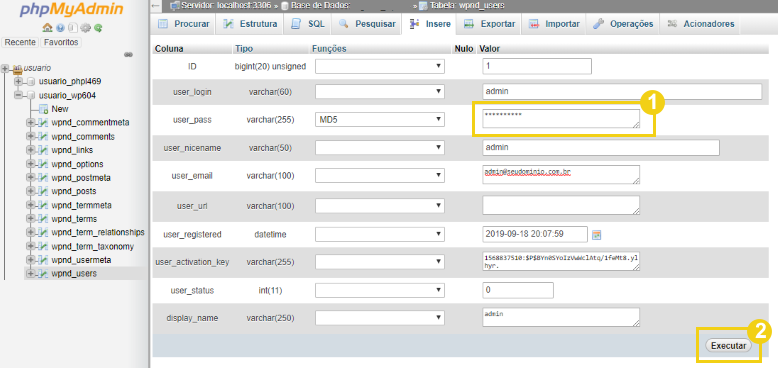Open function dropdown for user_nicename

[380, 148]
